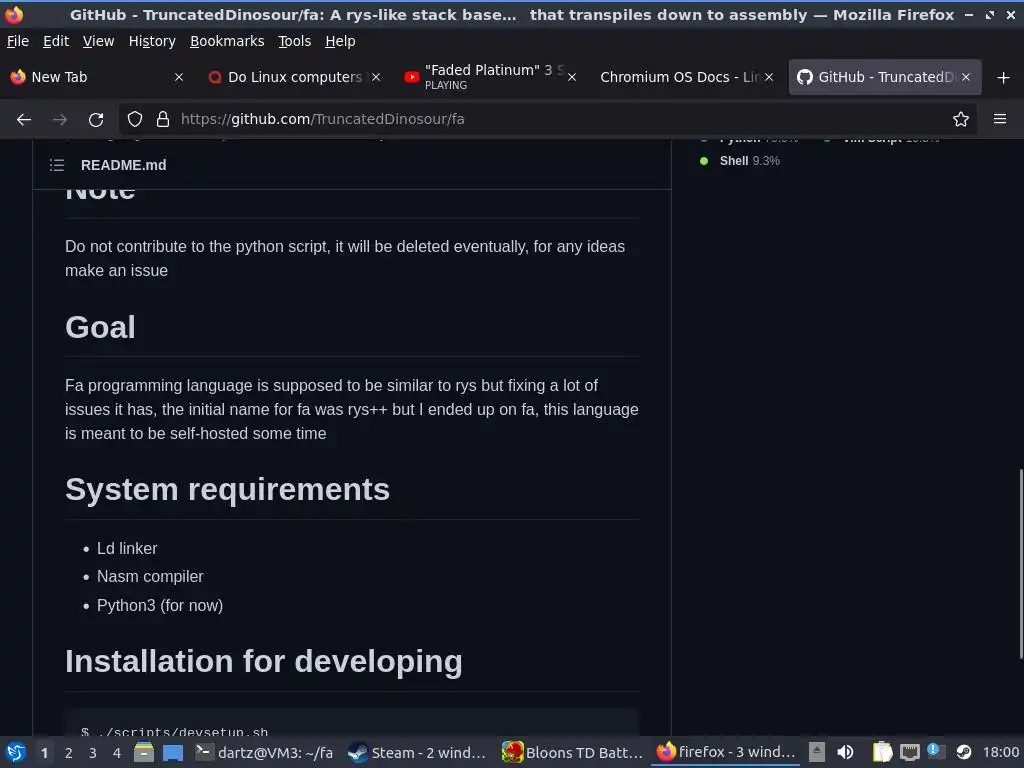
Task: Open the Bookmarks menu
Action: [227, 41]
